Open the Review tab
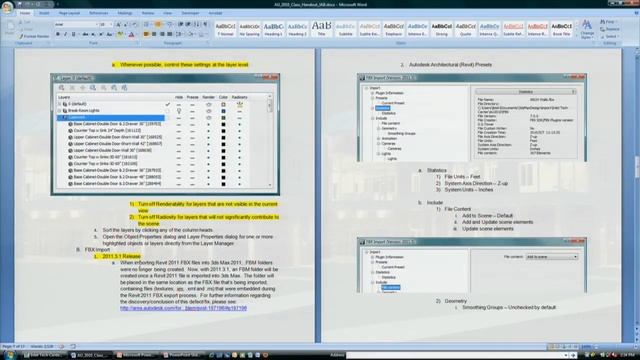 (148, 13)
